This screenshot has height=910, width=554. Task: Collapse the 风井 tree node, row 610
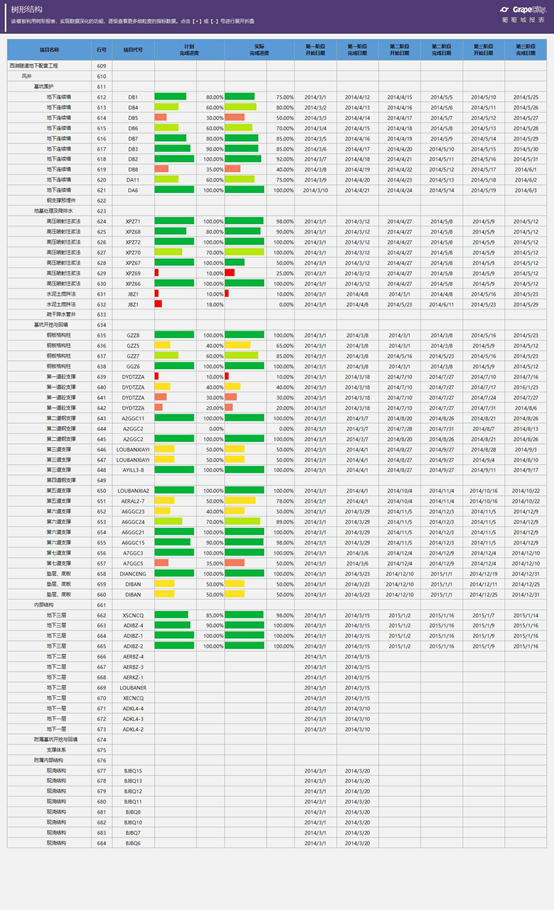(27, 76)
